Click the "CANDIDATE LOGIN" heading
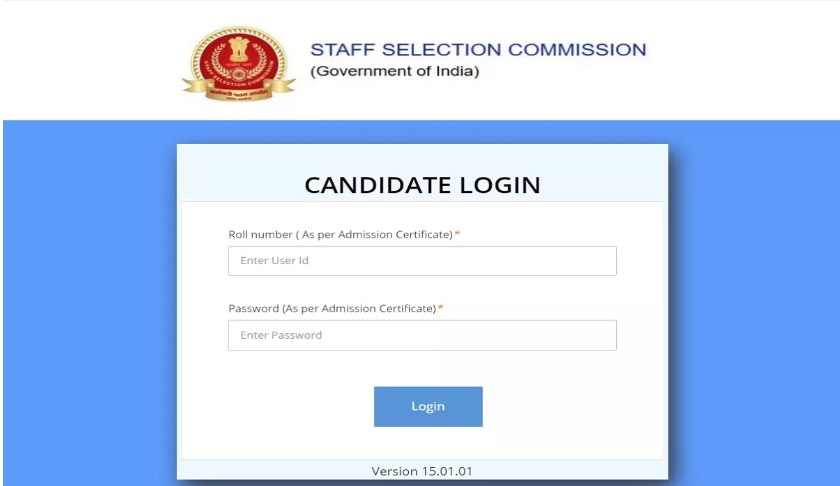This screenshot has height=486, width=840. click(422, 185)
